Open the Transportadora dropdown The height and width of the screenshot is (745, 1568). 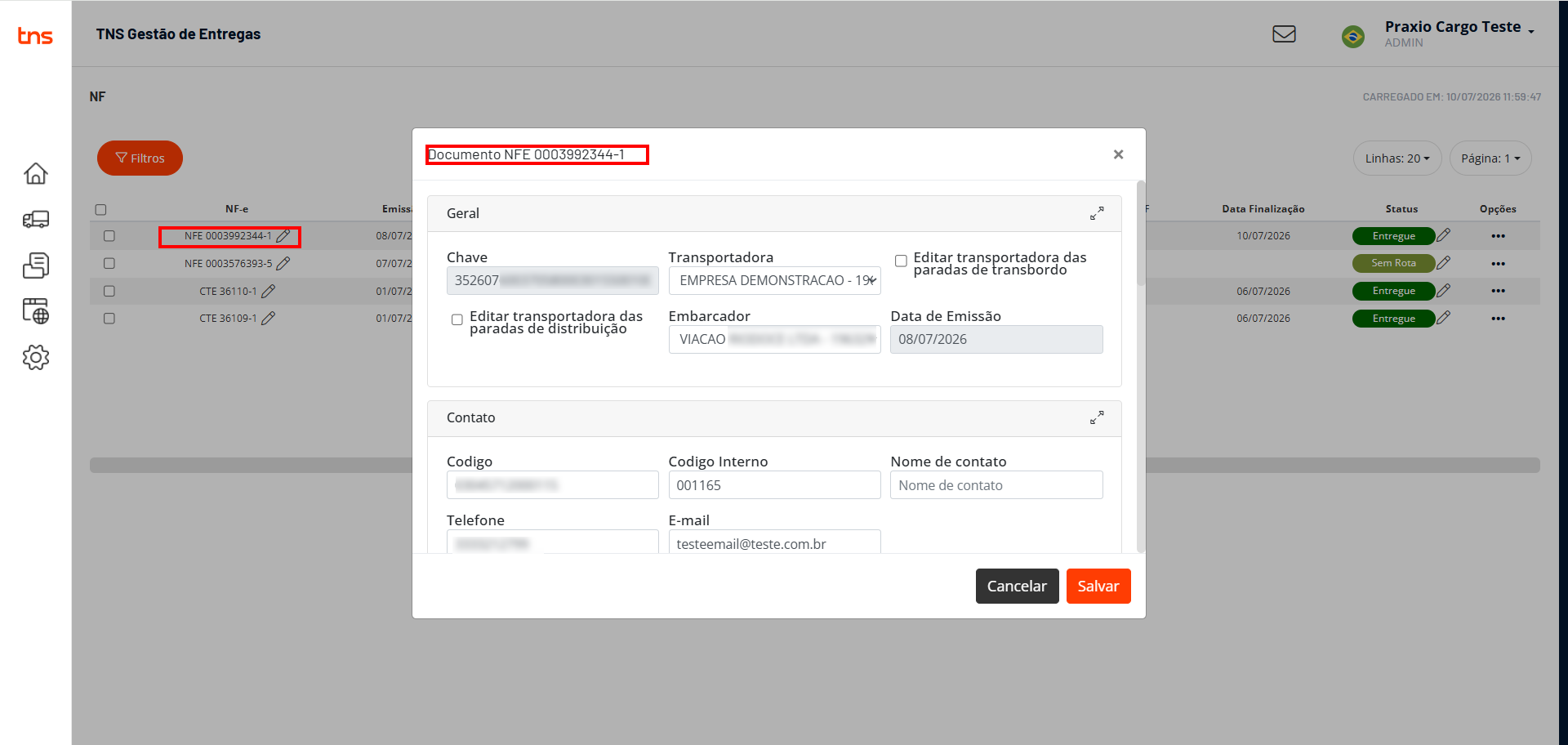pyautogui.click(x=774, y=280)
